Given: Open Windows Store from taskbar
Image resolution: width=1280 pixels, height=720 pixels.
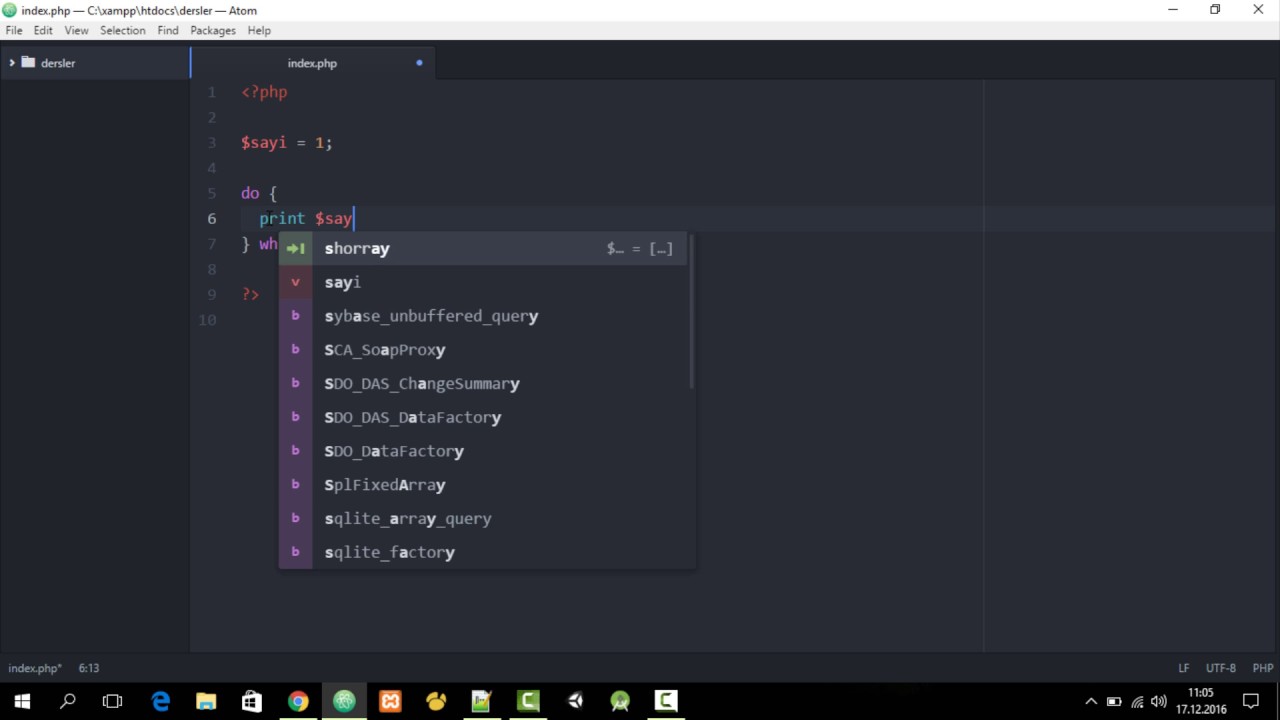Looking at the screenshot, I should 252,701.
